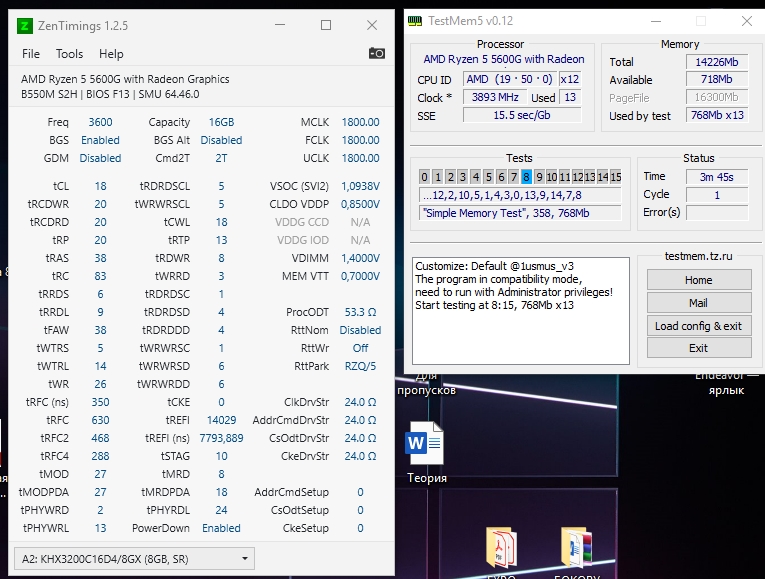Click the CPU ID value AMD (19·50·0)
Image resolution: width=765 pixels, height=579 pixels.
click(x=509, y=79)
